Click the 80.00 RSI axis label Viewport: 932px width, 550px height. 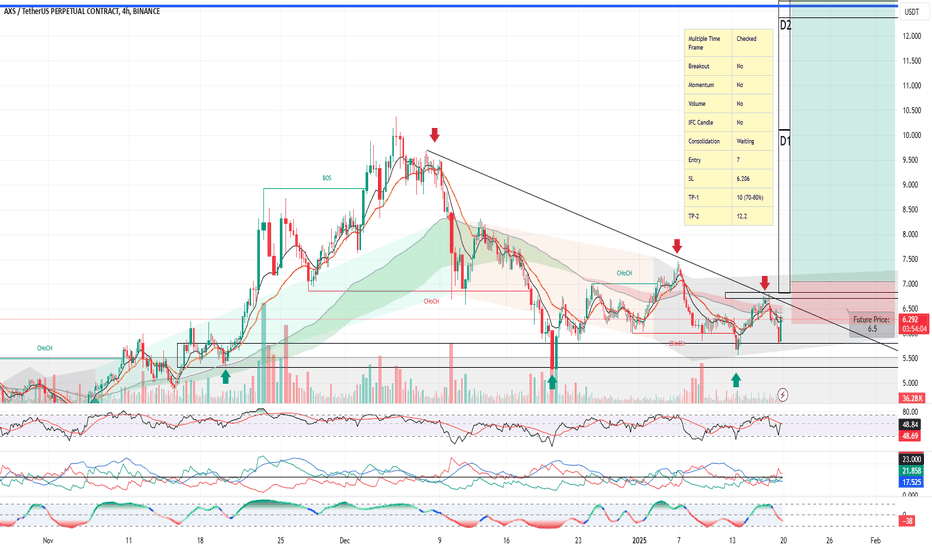(x=910, y=411)
